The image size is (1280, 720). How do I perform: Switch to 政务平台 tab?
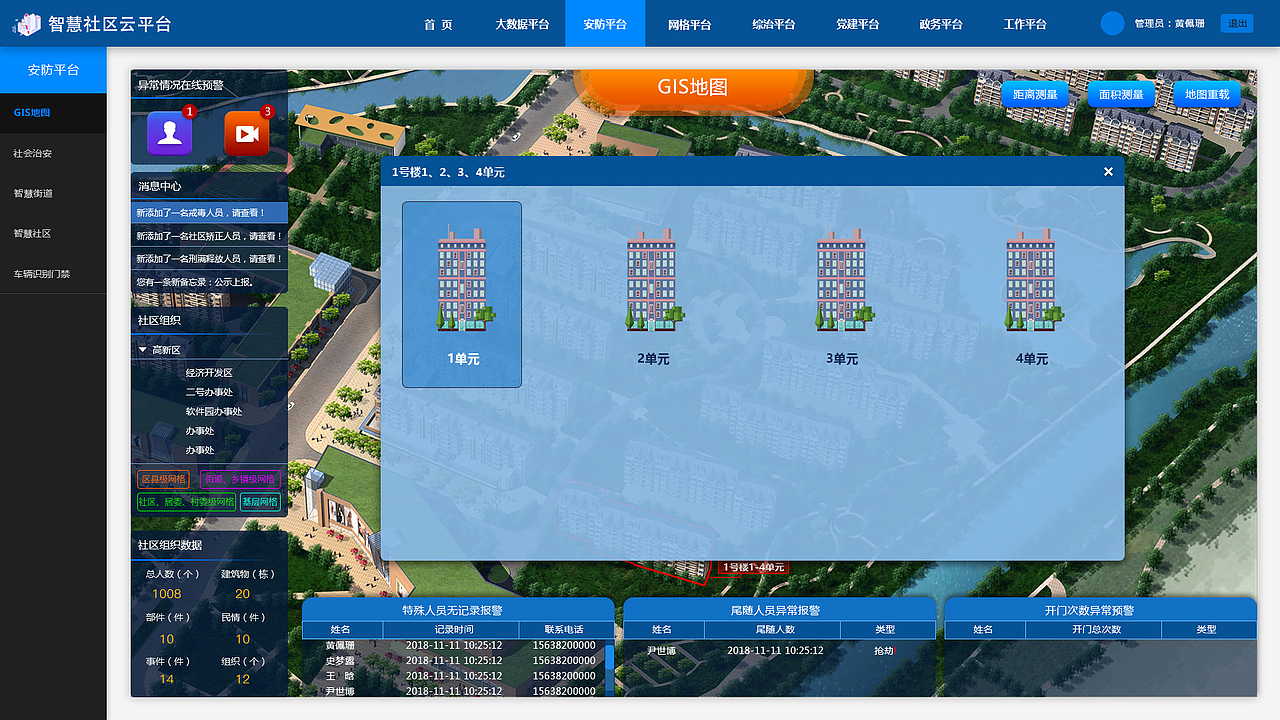pos(941,24)
